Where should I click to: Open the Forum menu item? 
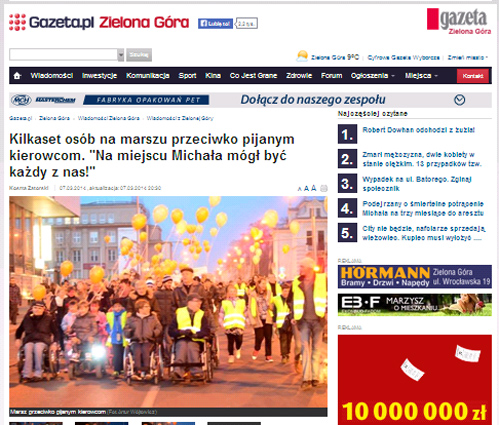[331, 76]
